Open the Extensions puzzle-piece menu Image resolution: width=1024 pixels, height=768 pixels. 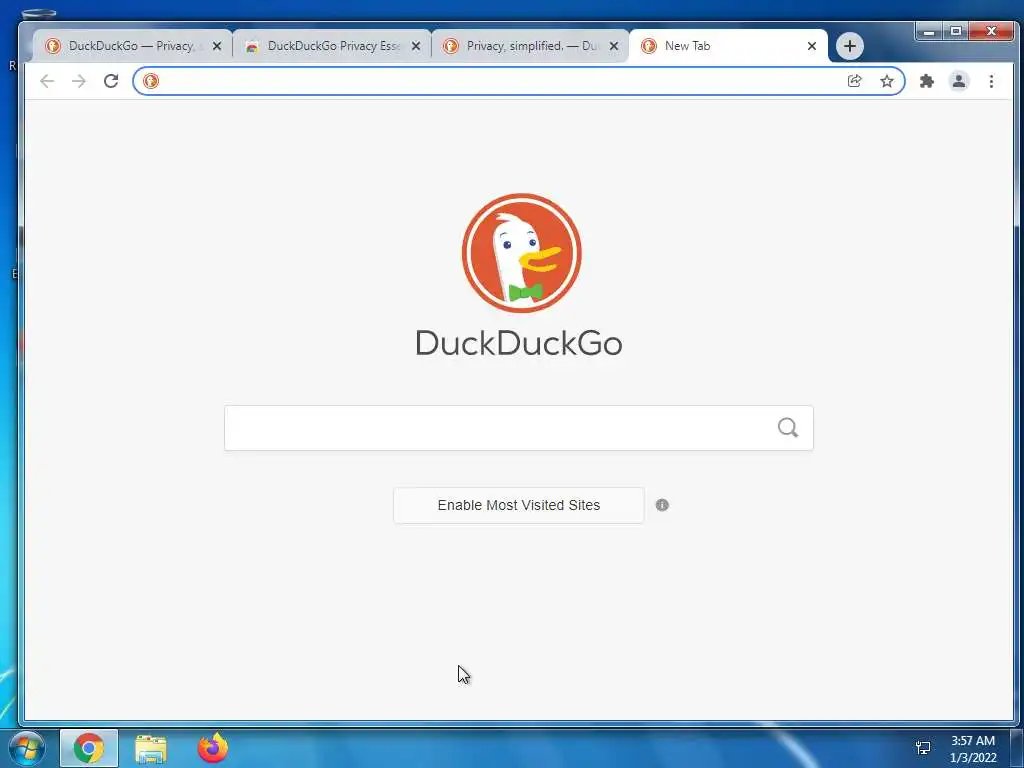tap(926, 81)
